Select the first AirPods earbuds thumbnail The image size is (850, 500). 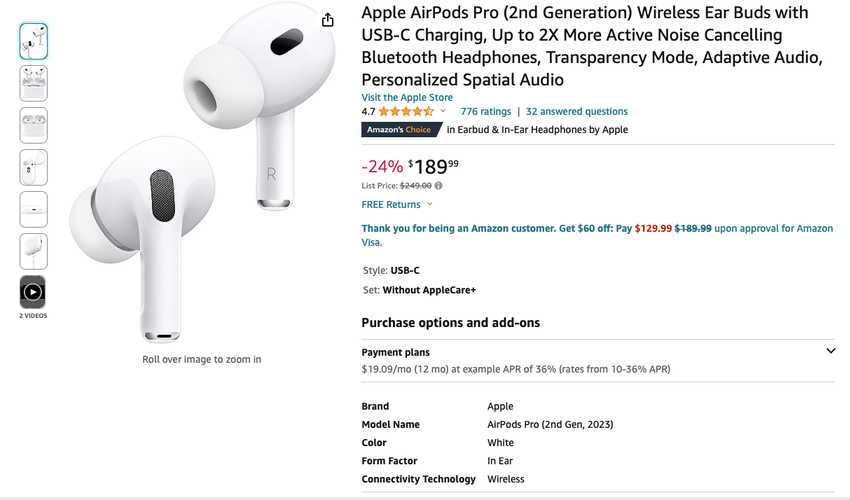pyautogui.click(x=33, y=41)
